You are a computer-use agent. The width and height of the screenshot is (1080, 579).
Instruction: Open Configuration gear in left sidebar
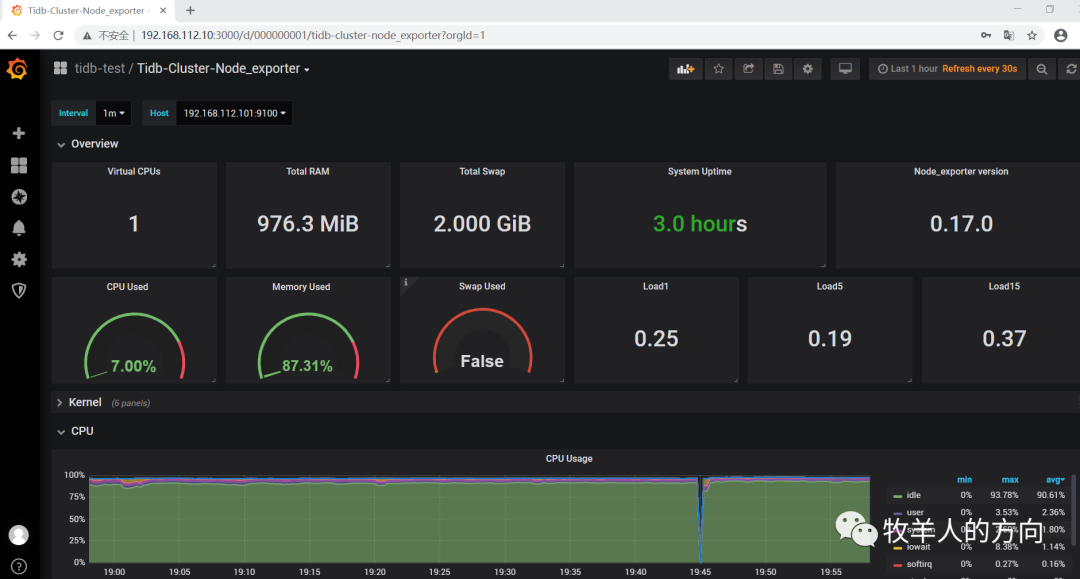(18, 259)
